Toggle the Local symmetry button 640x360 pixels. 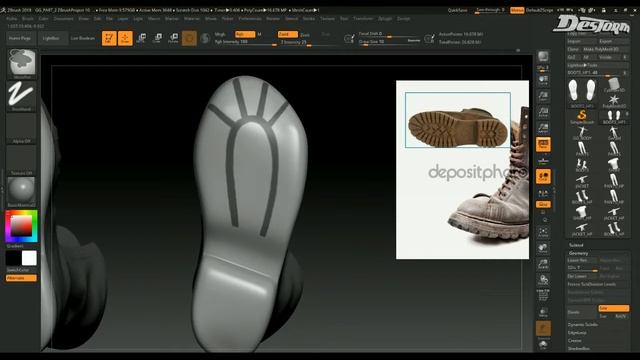click(543, 176)
